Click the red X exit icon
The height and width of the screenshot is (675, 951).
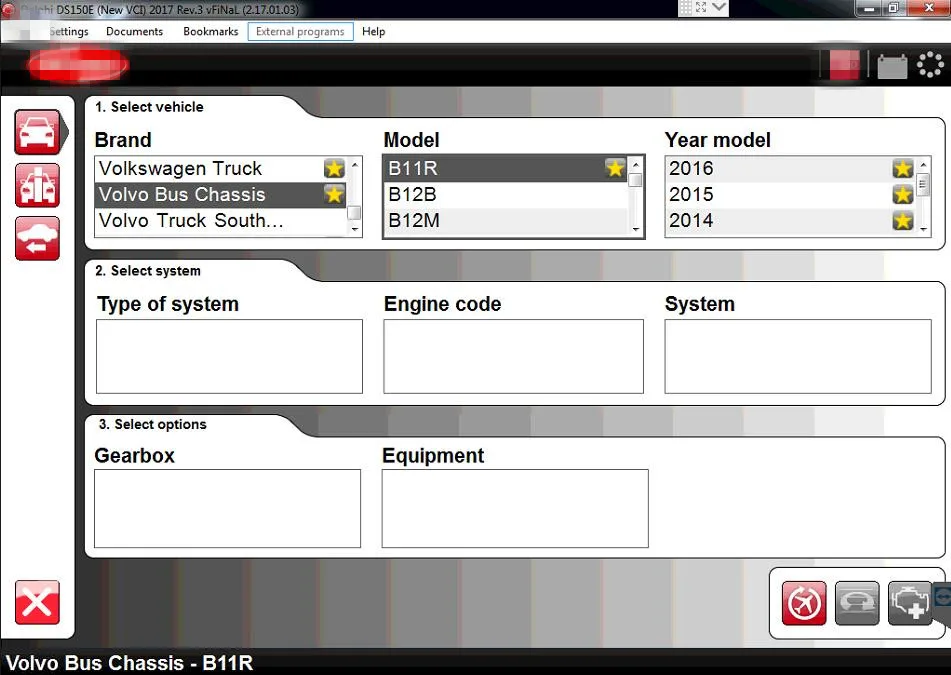[37, 602]
